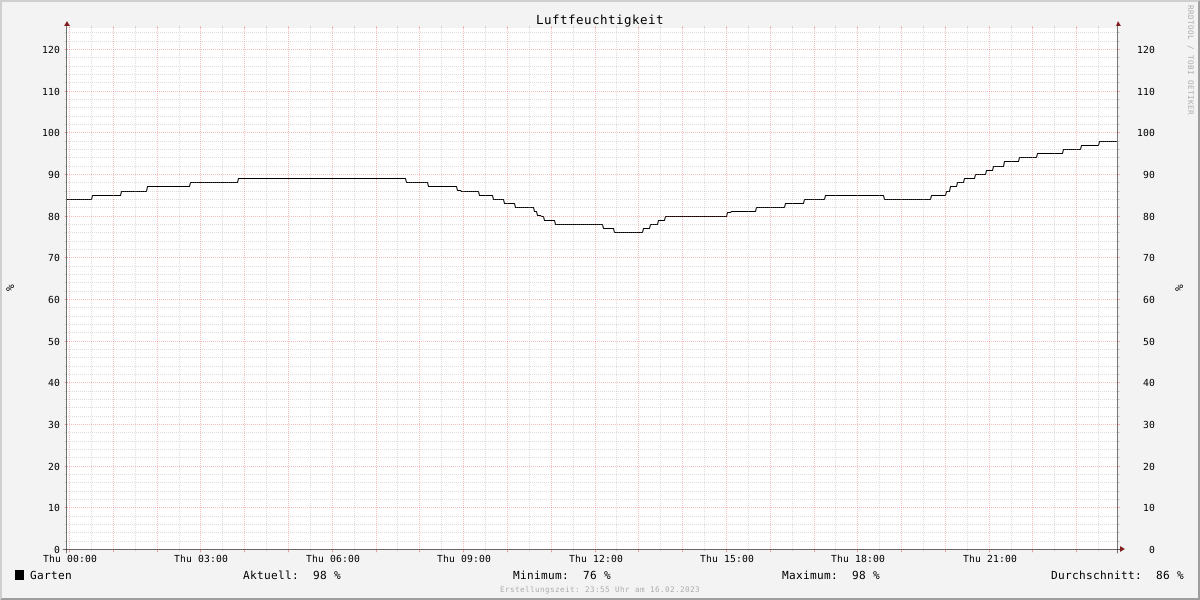The image size is (1200, 600).
Task: Click the 30 label on the left axis
Action: (x=54, y=424)
